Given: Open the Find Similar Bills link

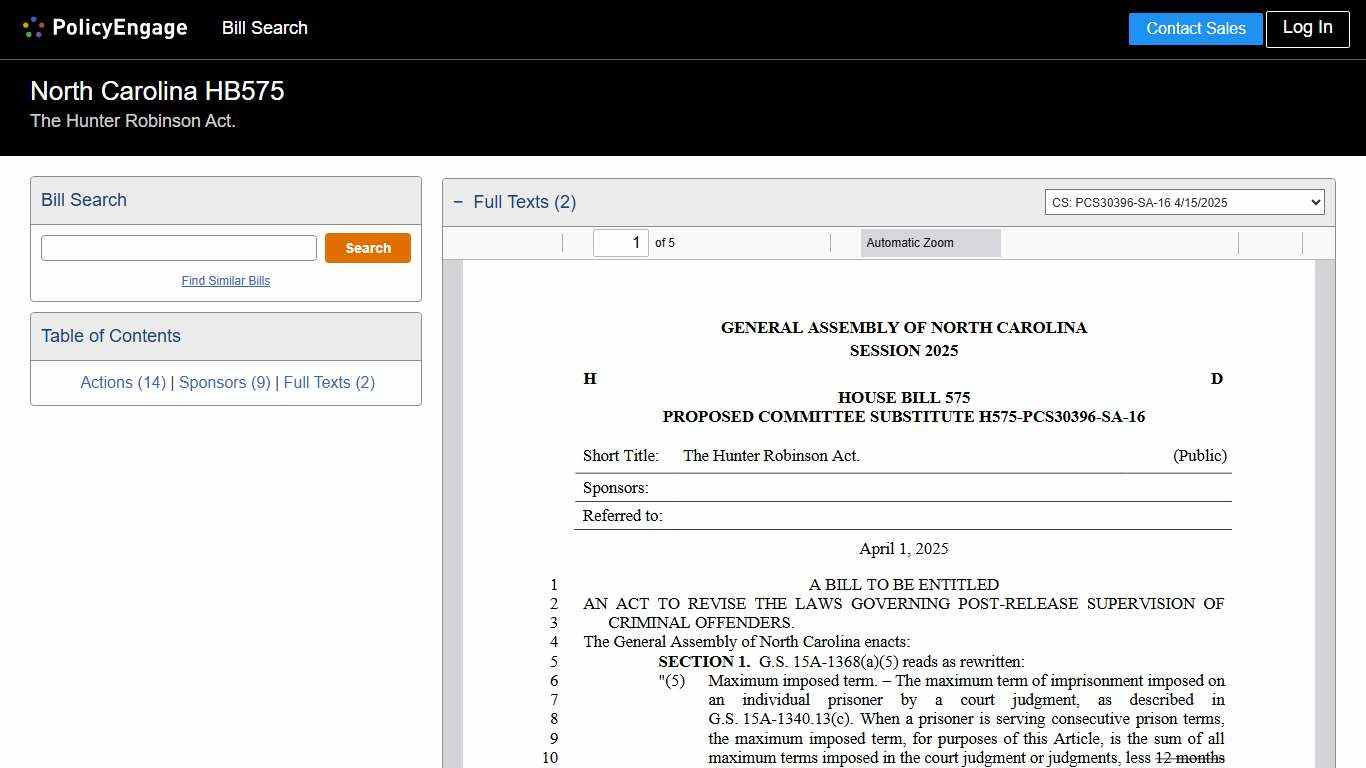Looking at the screenshot, I should pyautogui.click(x=226, y=281).
